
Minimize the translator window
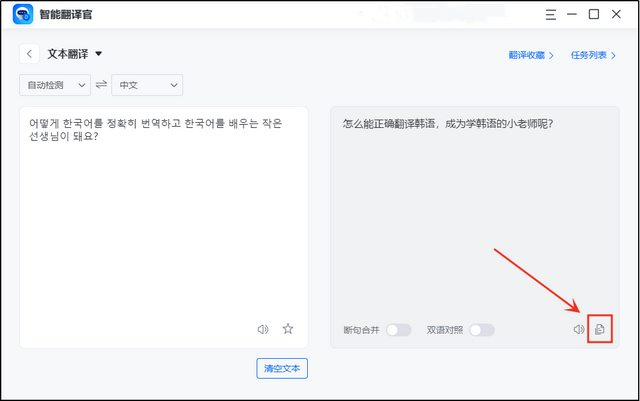point(572,14)
